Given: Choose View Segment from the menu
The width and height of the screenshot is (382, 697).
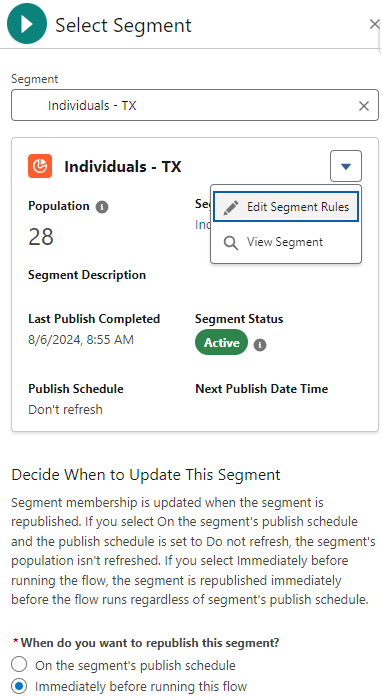Looking at the screenshot, I should (x=286, y=242).
